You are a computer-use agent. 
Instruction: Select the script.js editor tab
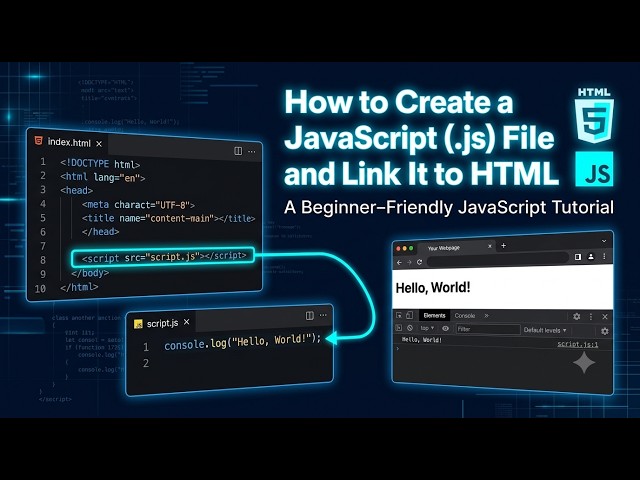pos(162,323)
